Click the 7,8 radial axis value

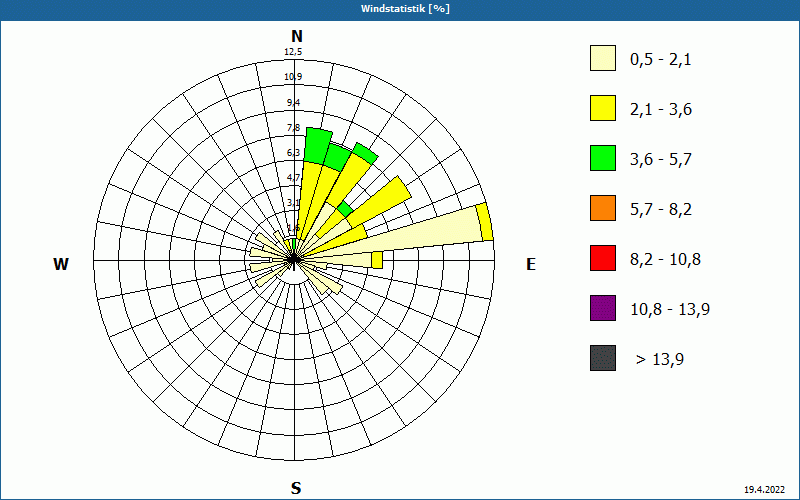(x=293, y=128)
